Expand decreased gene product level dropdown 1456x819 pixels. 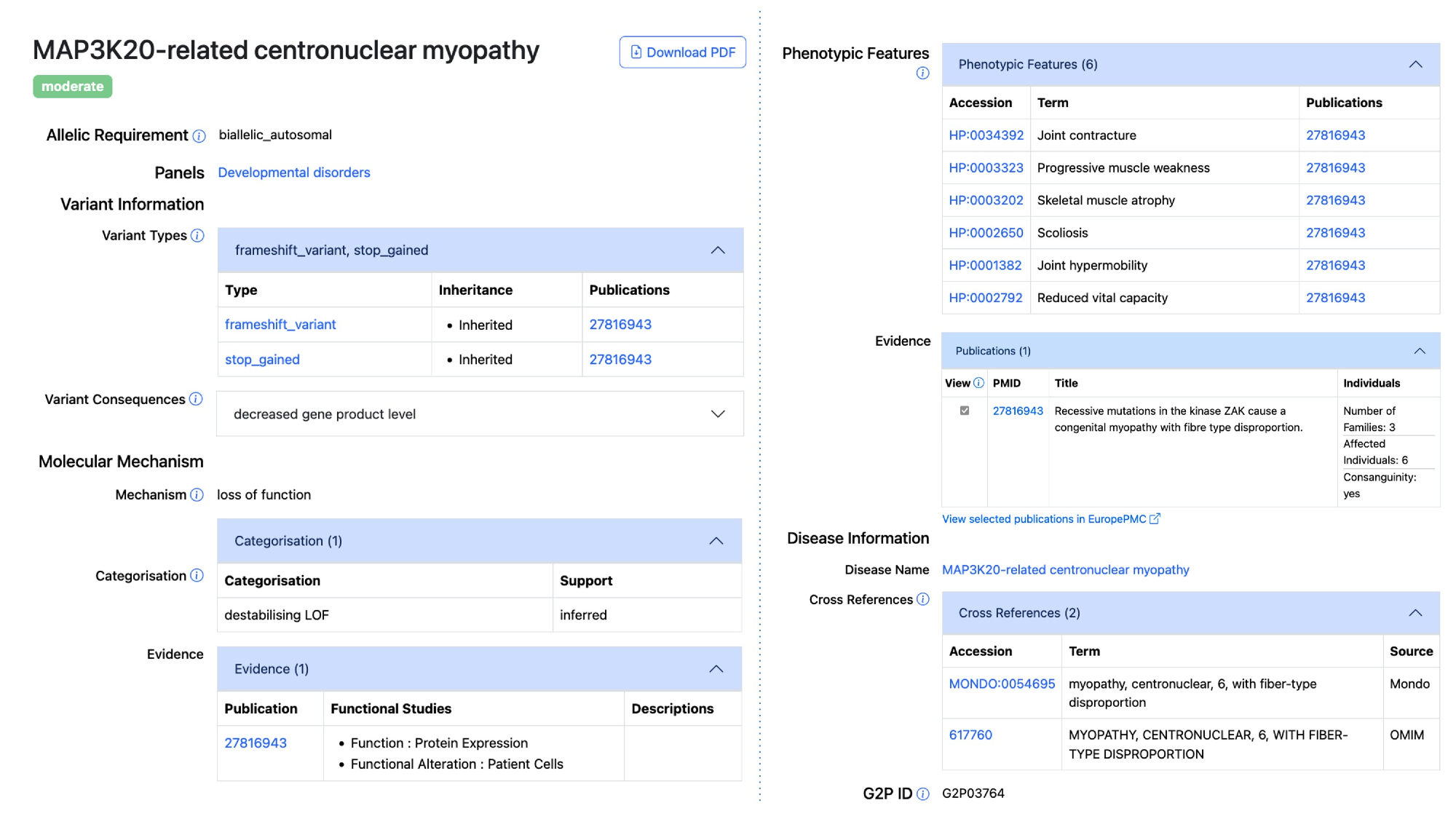click(x=717, y=414)
